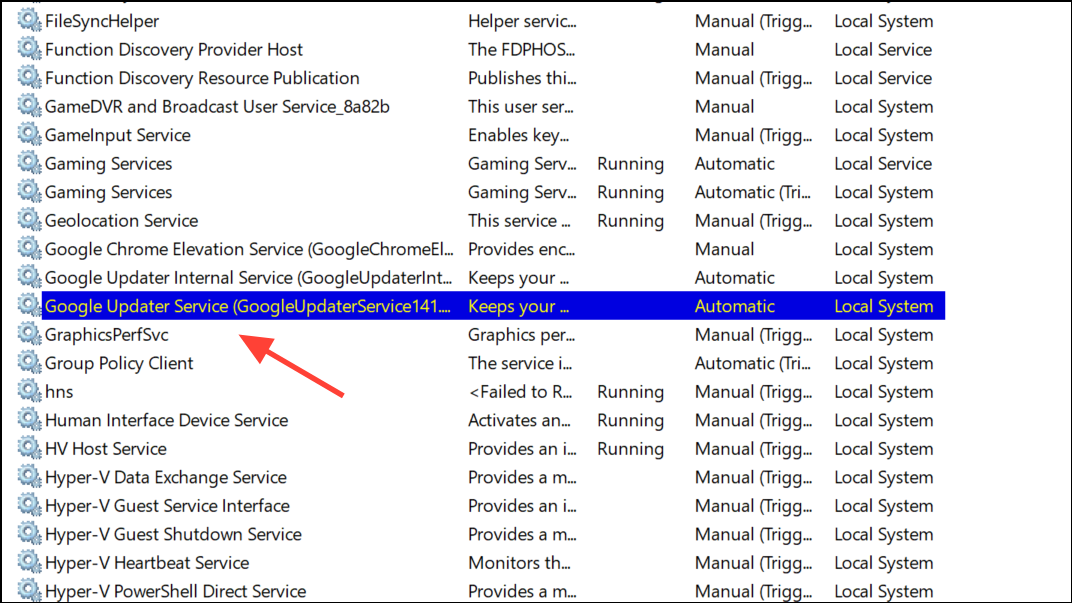This screenshot has height=603, width=1072.
Task: Select Hyper-V Data Exchange Service
Action: click(165, 477)
